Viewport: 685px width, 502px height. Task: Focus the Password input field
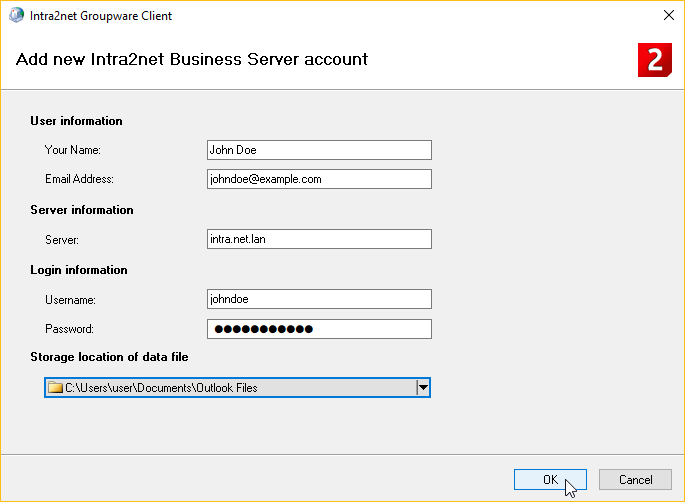click(x=319, y=329)
